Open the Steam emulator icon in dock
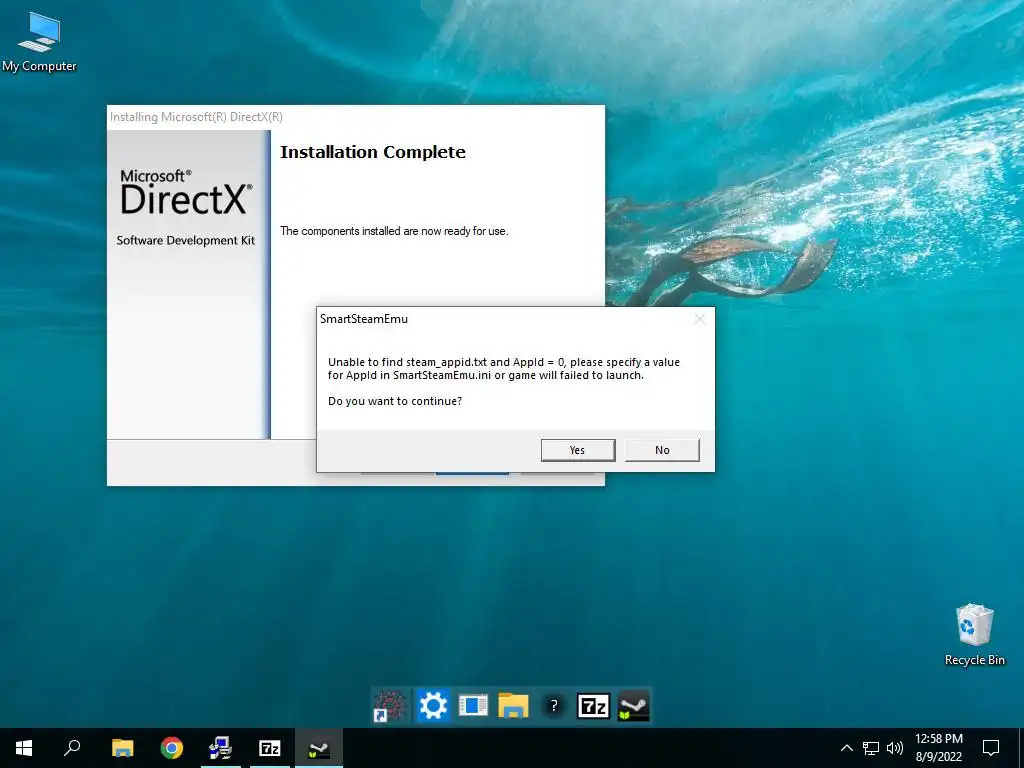1024x768 pixels. [633, 706]
